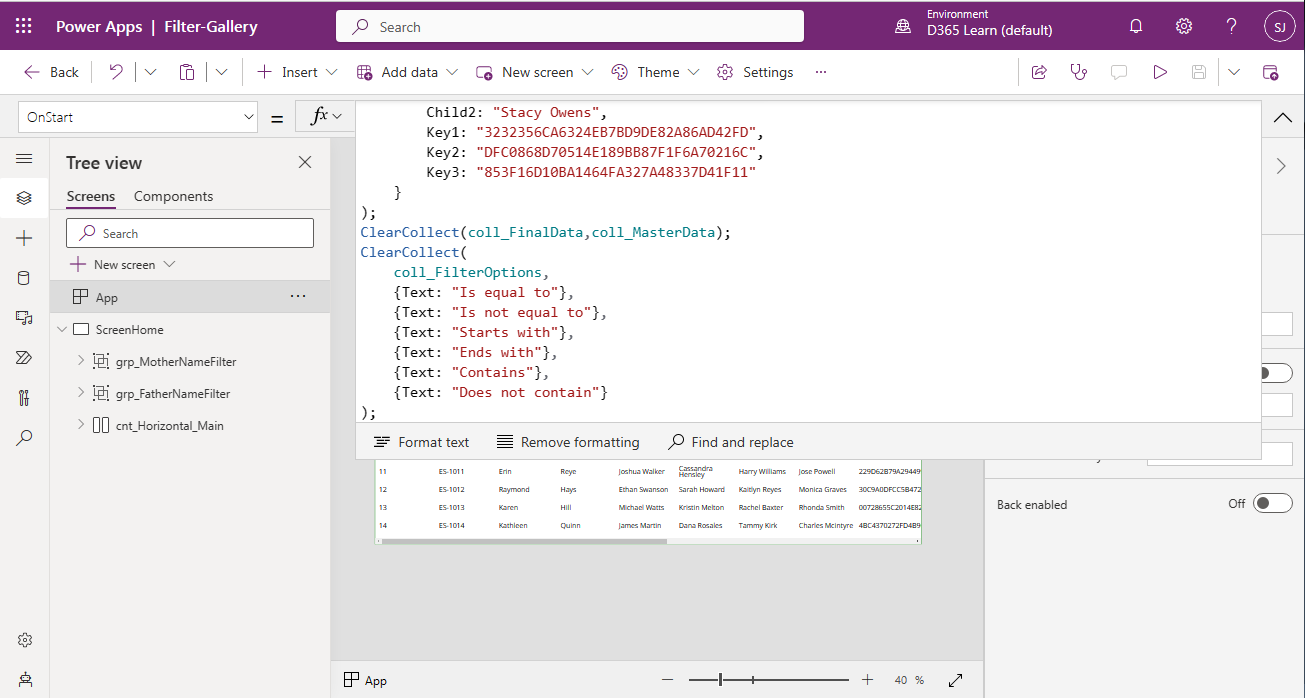Collapse the formula bar chevron
1305x698 pixels.
click(x=1283, y=117)
